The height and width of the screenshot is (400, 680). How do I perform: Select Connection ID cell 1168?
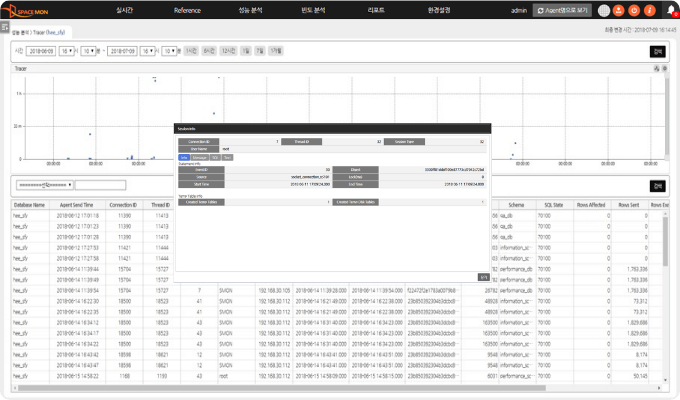point(124,376)
